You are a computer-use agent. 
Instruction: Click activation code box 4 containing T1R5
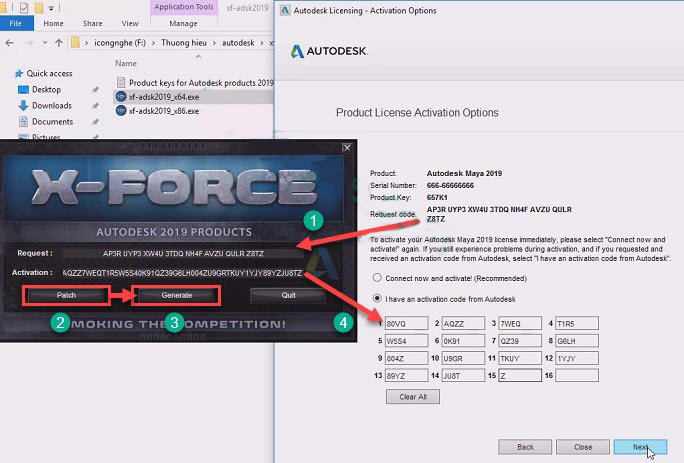[x=577, y=323]
